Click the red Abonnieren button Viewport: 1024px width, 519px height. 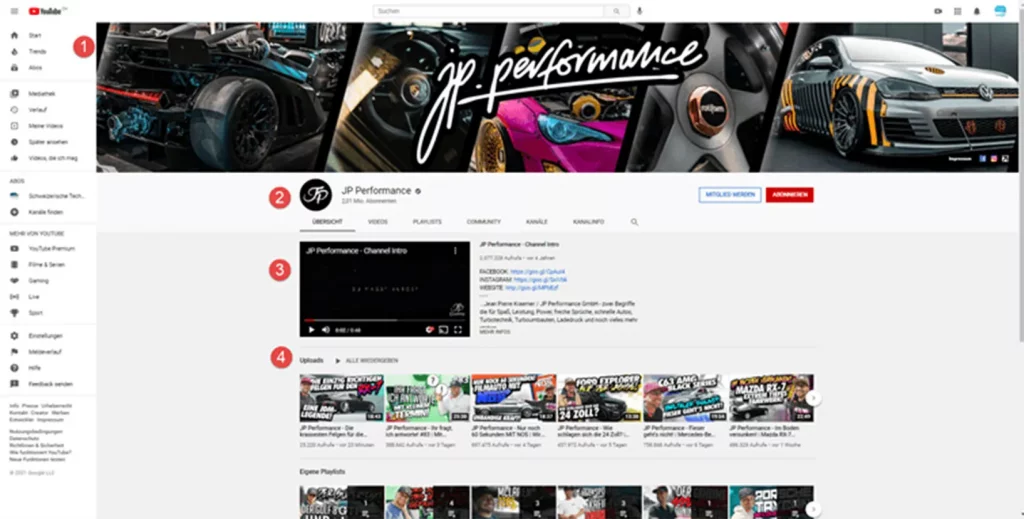click(790, 195)
